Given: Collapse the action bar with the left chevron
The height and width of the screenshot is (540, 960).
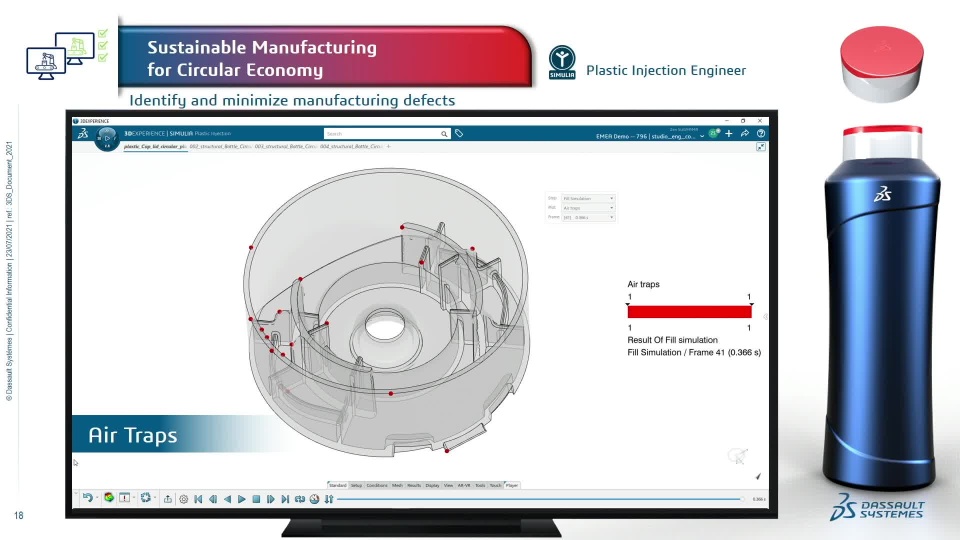Looking at the screenshot, I should [x=76, y=493].
